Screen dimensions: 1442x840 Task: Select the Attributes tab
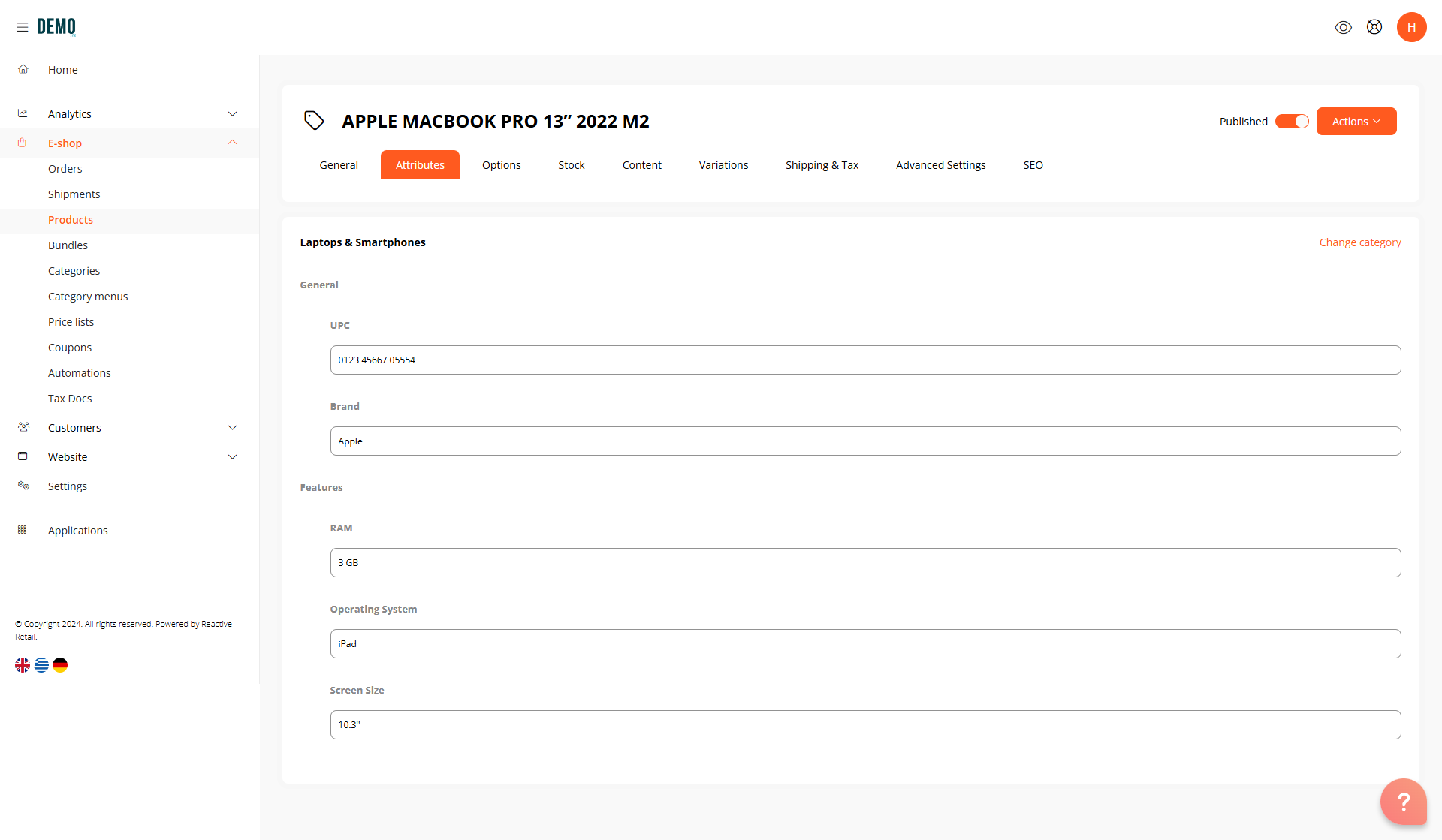coord(420,165)
